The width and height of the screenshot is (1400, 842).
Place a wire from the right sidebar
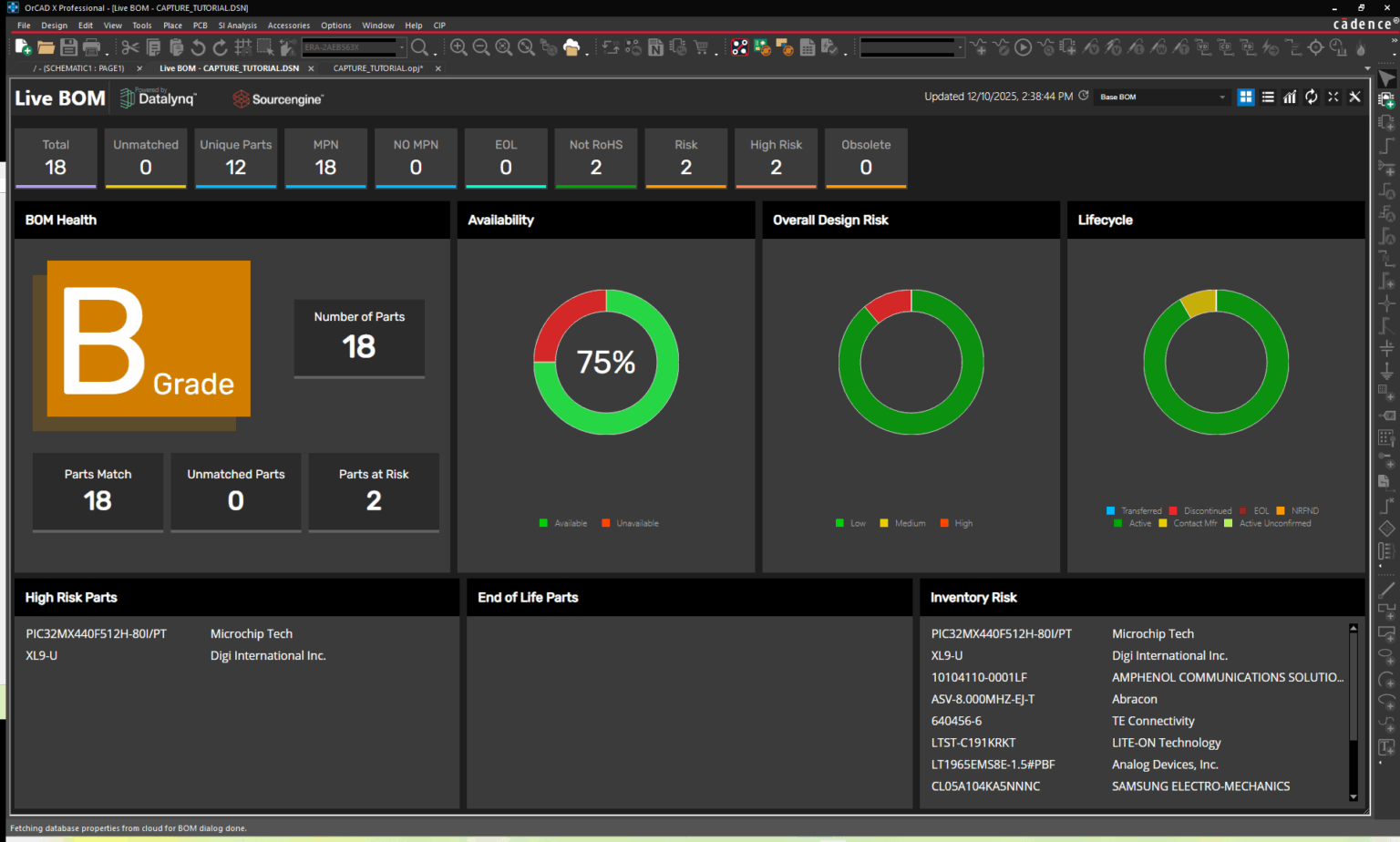coord(1386,146)
